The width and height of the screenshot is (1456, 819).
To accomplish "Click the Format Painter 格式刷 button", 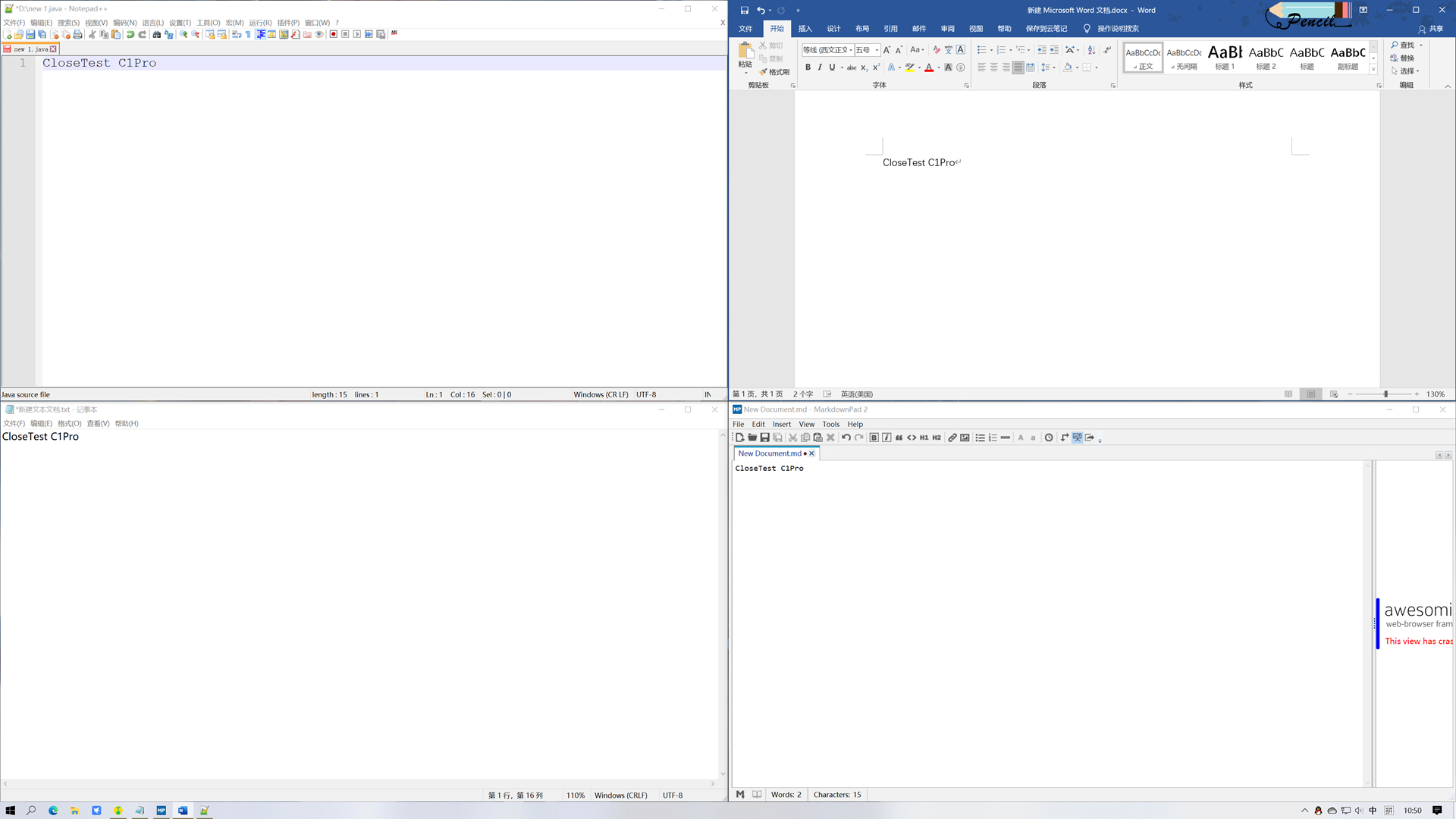I will (x=774, y=72).
